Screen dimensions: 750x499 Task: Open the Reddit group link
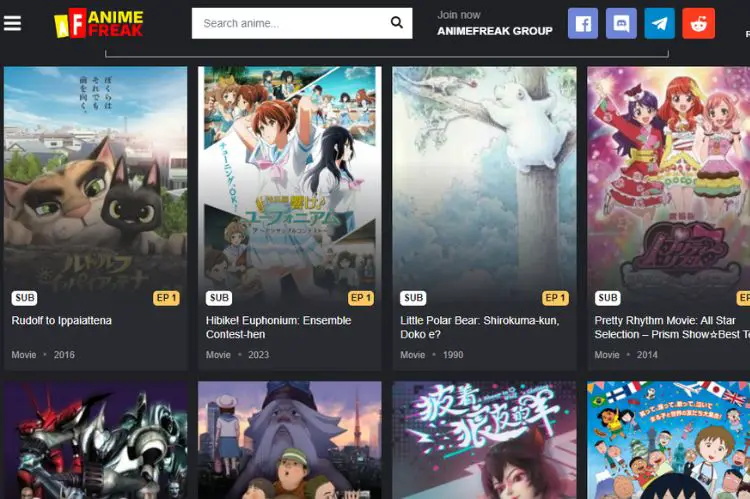(698, 23)
